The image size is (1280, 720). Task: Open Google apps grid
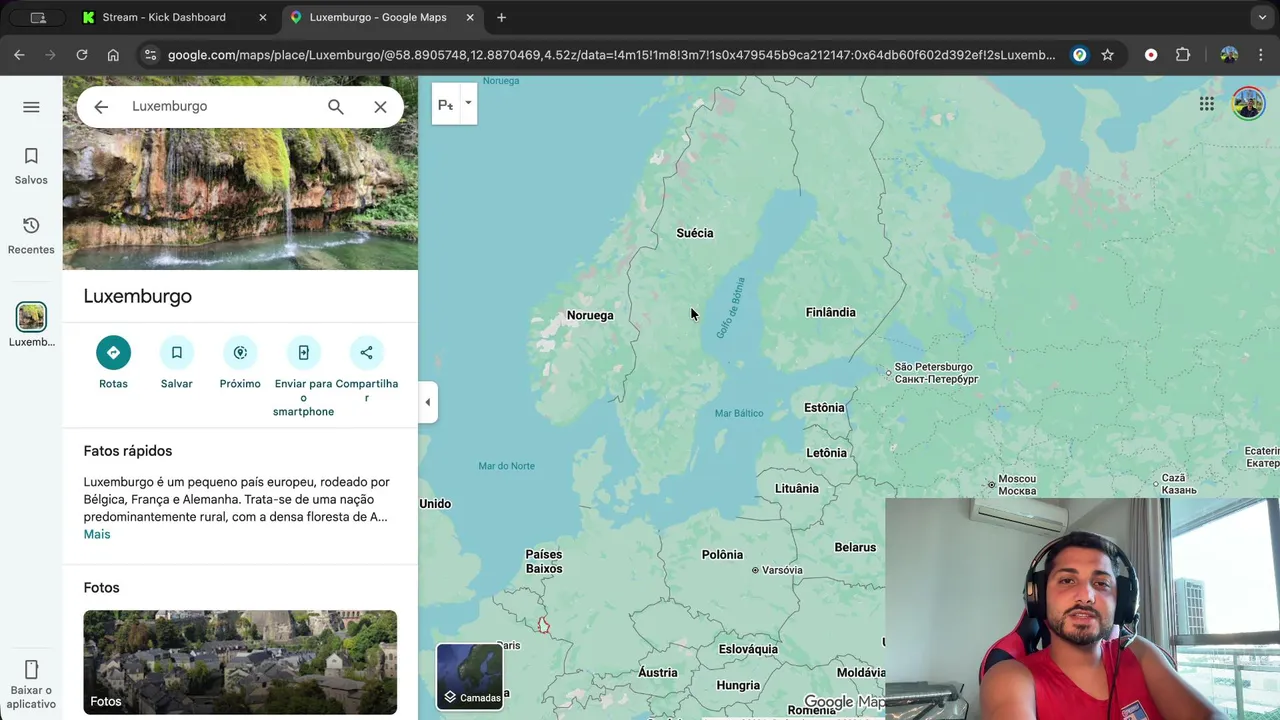[x=1207, y=104]
